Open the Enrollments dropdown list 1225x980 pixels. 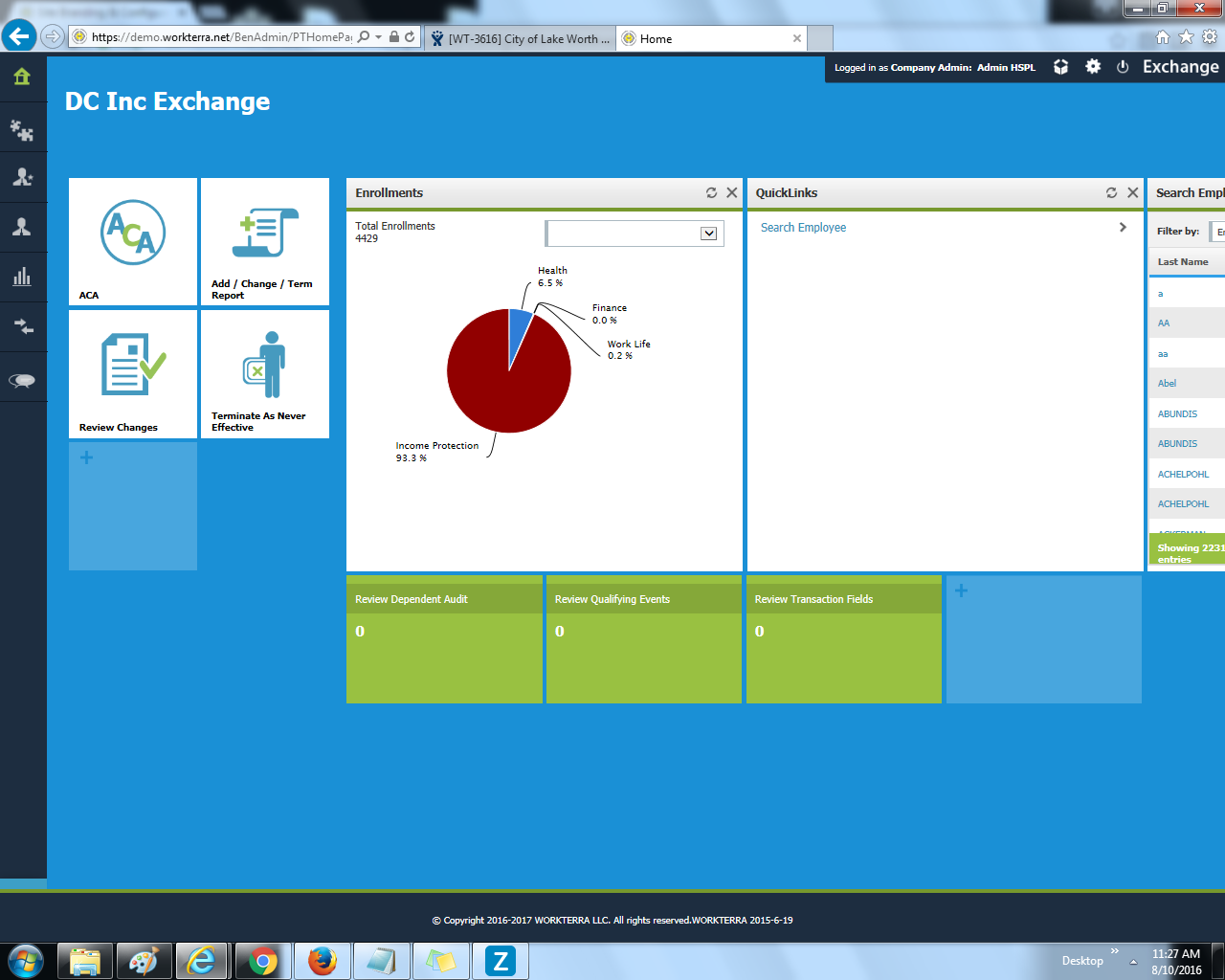click(x=708, y=234)
